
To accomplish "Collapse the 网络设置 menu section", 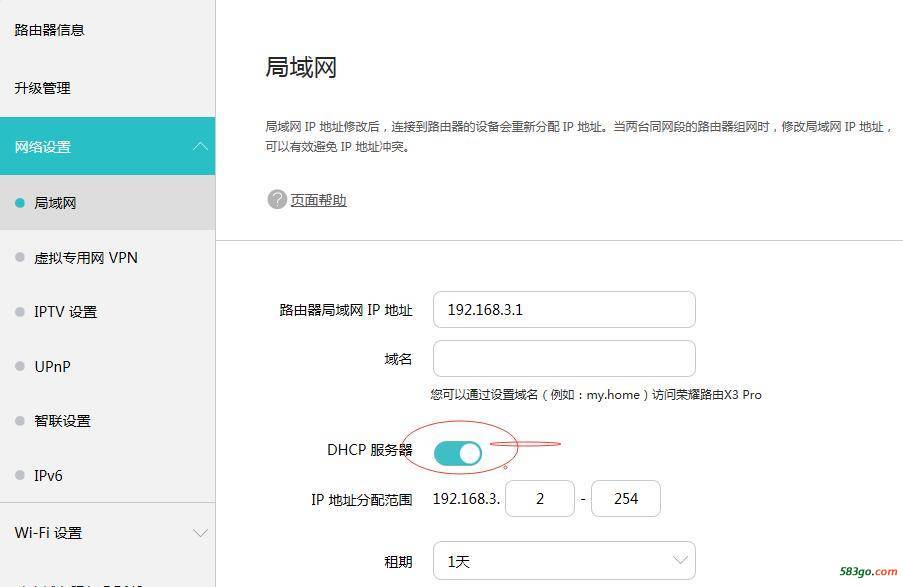I will tap(108, 146).
